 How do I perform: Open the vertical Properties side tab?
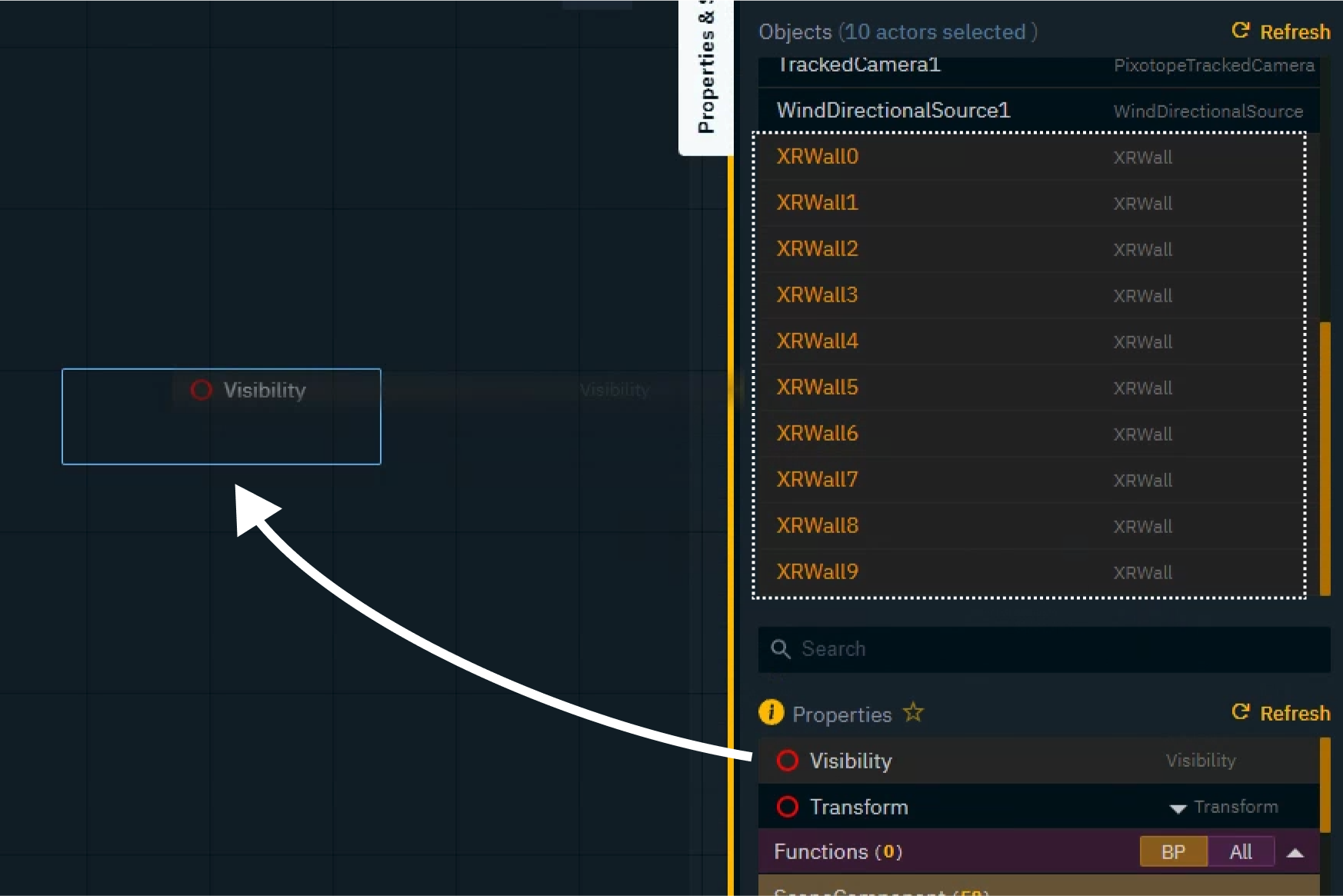click(x=706, y=75)
